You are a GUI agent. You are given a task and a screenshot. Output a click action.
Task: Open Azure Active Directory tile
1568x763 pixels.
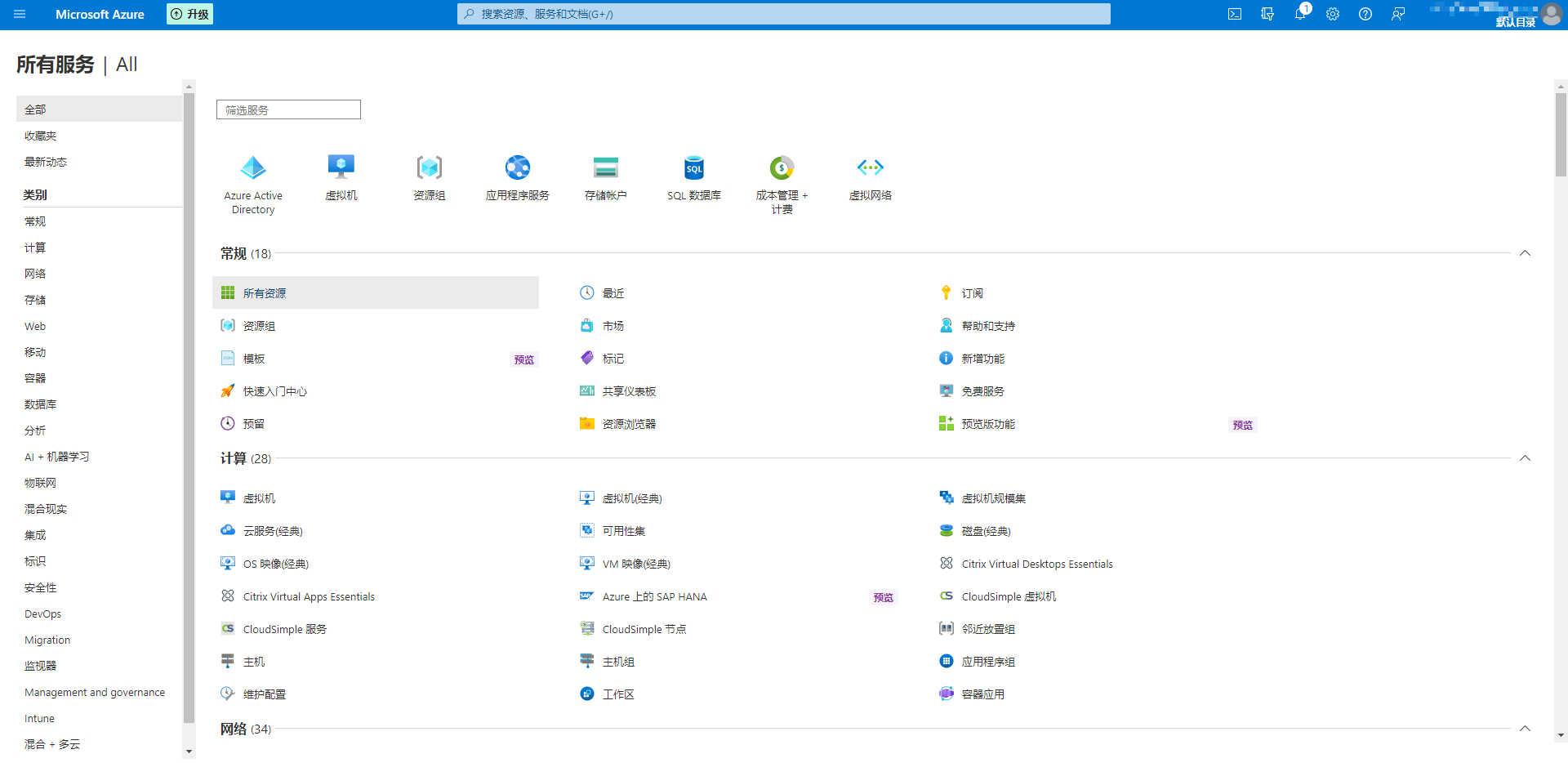pos(253,185)
